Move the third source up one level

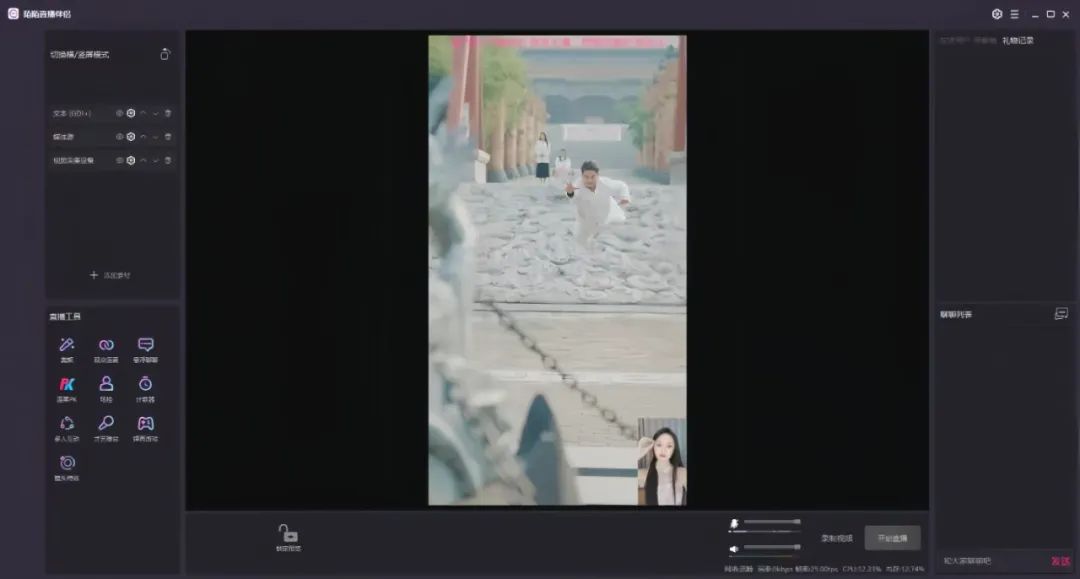pos(143,160)
